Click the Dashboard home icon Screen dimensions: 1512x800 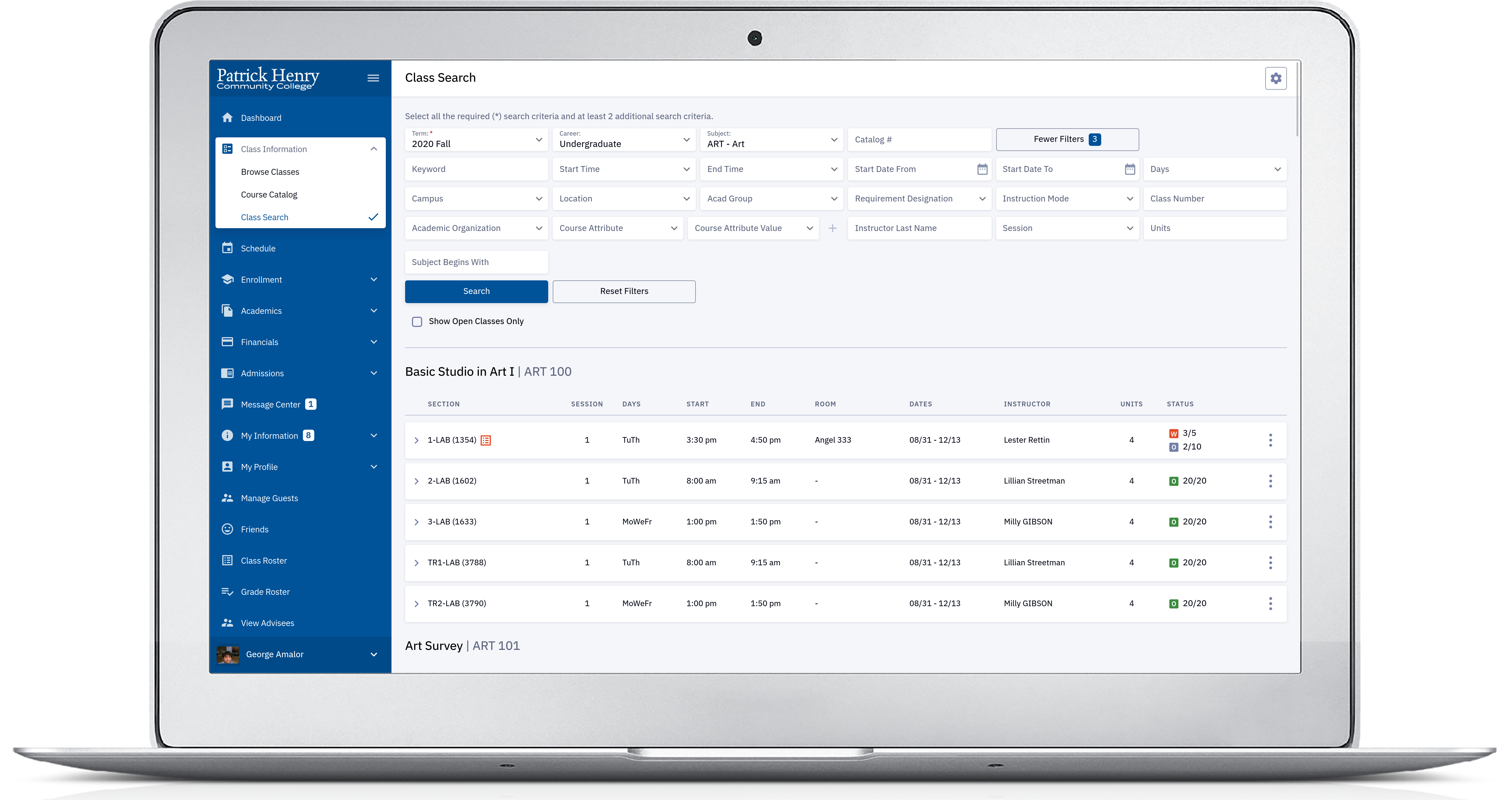click(x=227, y=117)
